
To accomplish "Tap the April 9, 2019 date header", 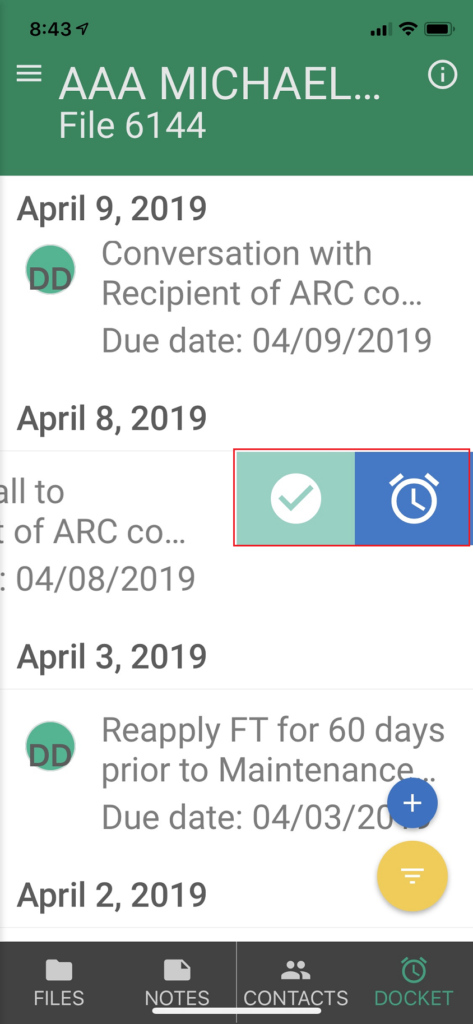I will click(112, 209).
